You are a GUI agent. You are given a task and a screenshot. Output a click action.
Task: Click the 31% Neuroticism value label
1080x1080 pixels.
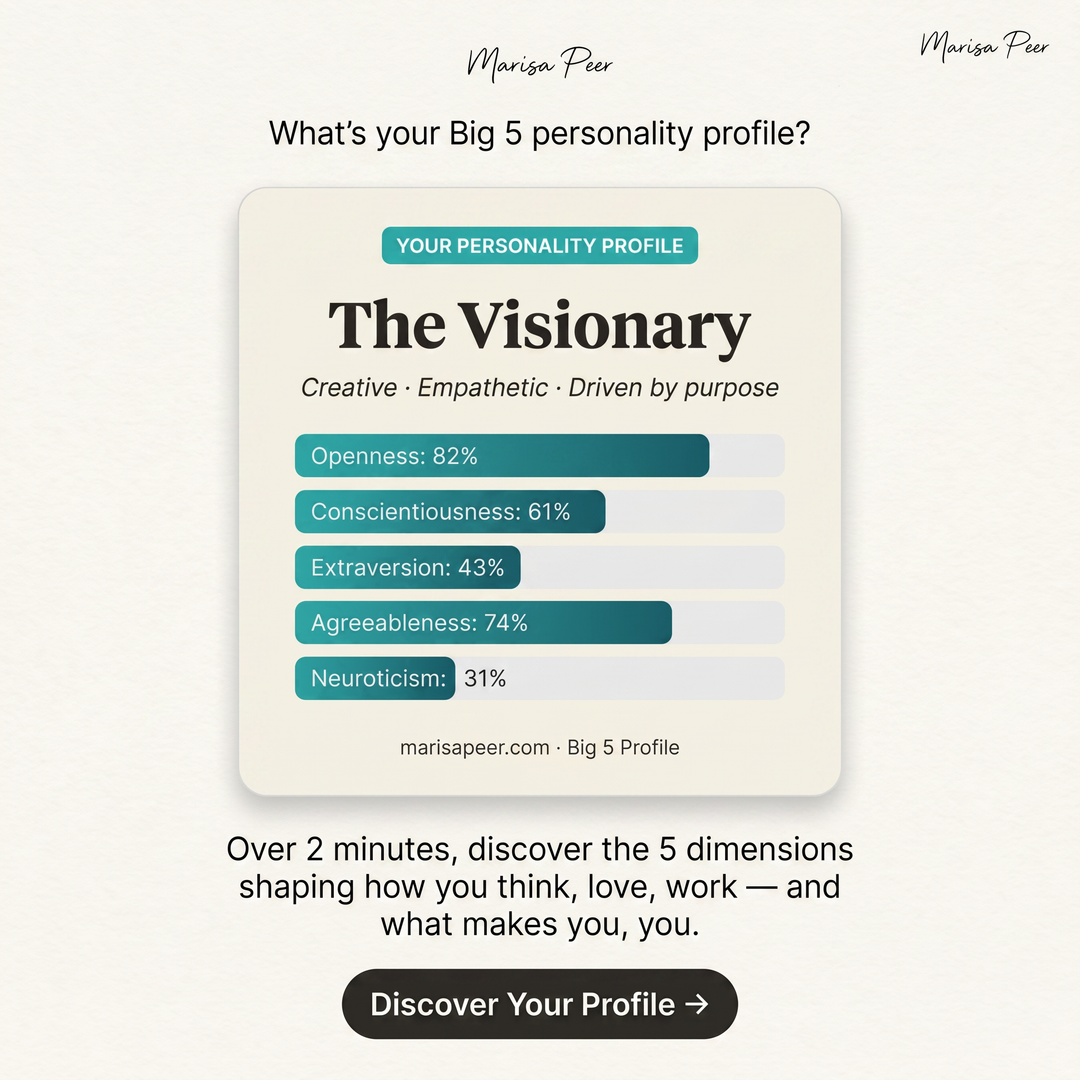[x=485, y=678]
